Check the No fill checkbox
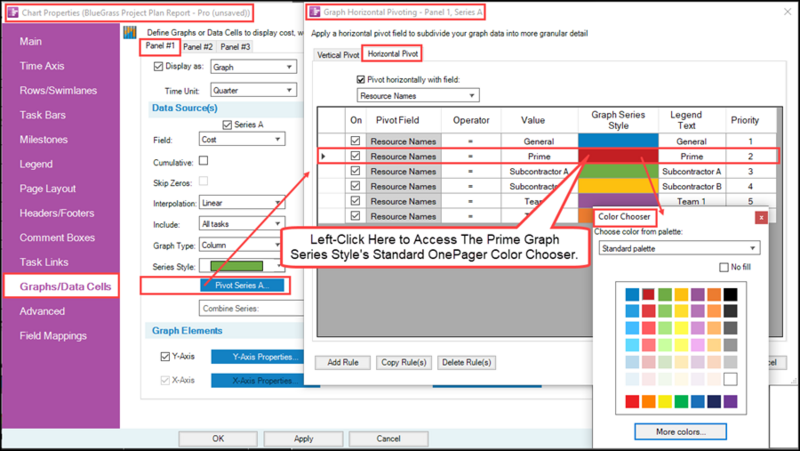Screen dimensions: 800x451 723,267
